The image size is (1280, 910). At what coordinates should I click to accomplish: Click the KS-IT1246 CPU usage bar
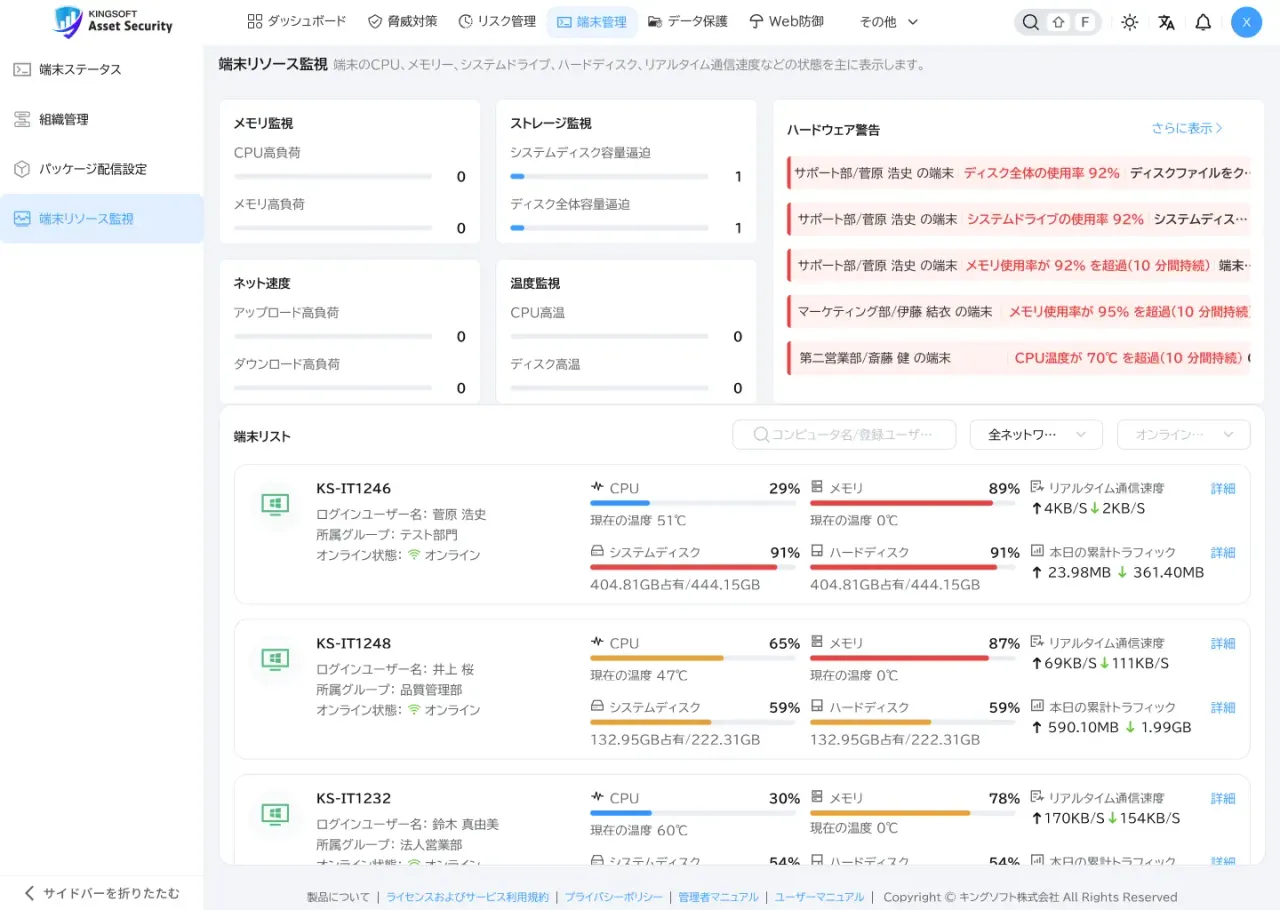[x=693, y=503]
